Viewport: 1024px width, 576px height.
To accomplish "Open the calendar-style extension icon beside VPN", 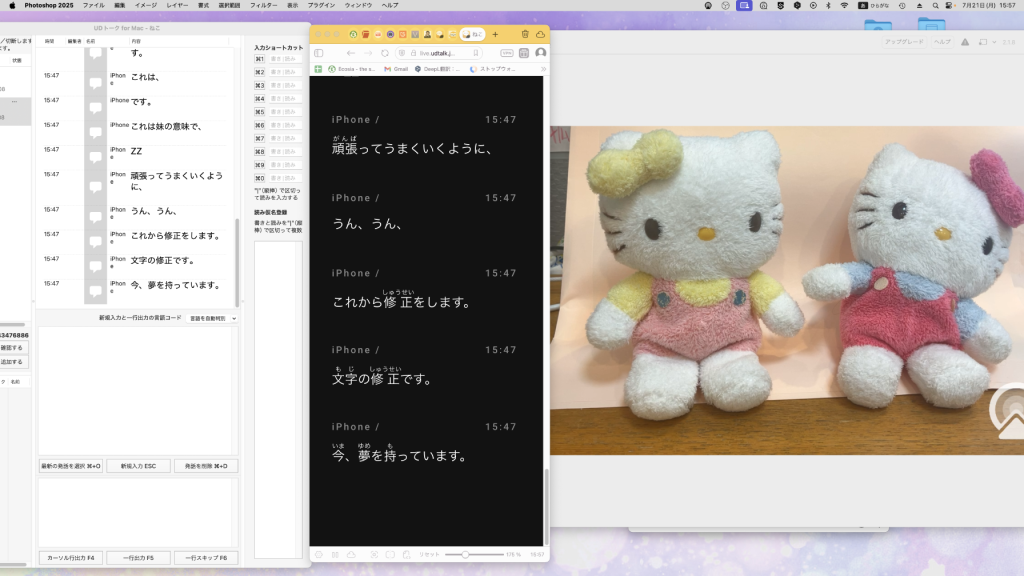I will (524, 53).
